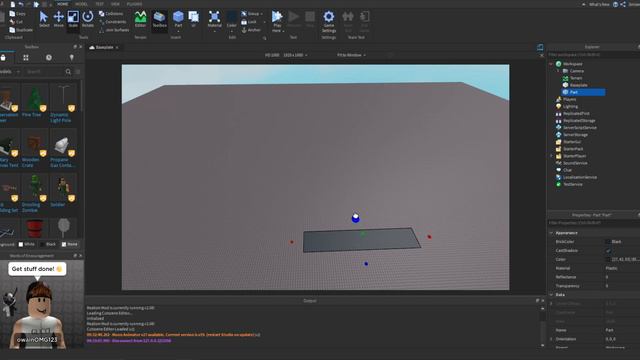Click the Undo arrow in title bar

tap(20, 4)
